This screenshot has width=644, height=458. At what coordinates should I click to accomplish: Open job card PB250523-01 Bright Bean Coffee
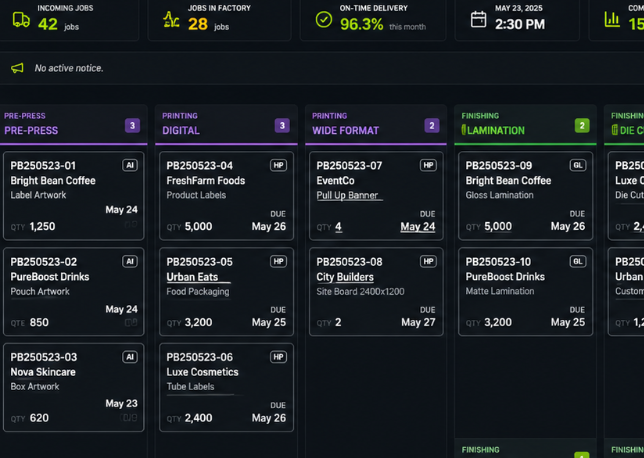[x=74, y=196]
